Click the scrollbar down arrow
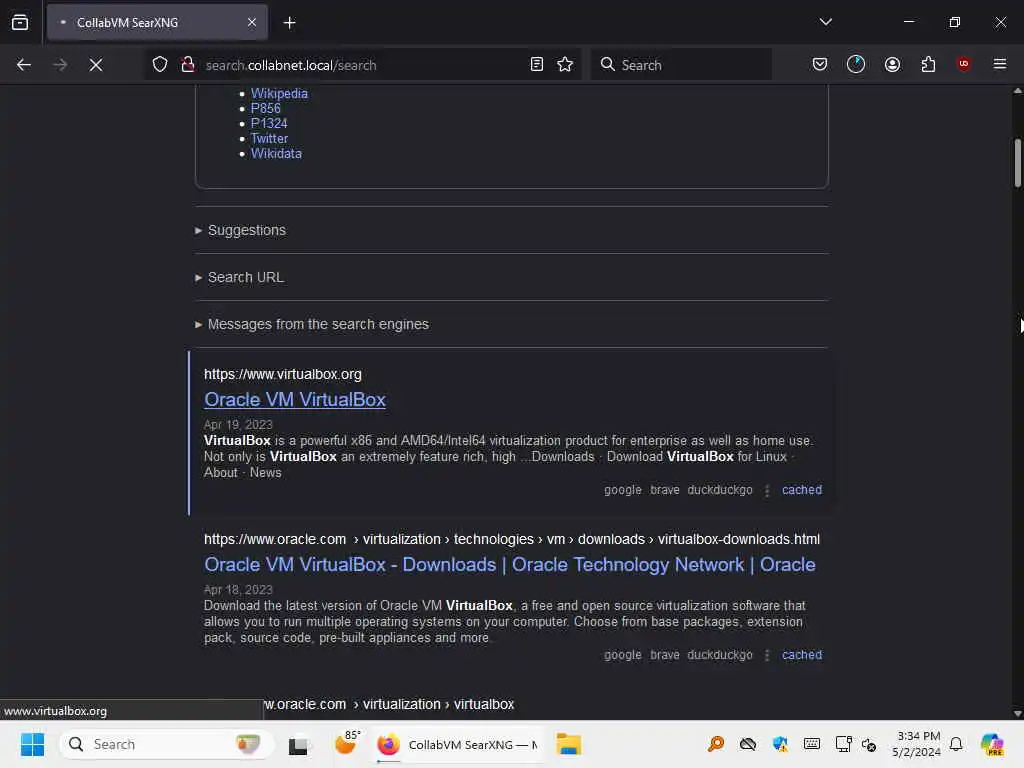Viewport: 1024px width, 768px height. 1017,713
